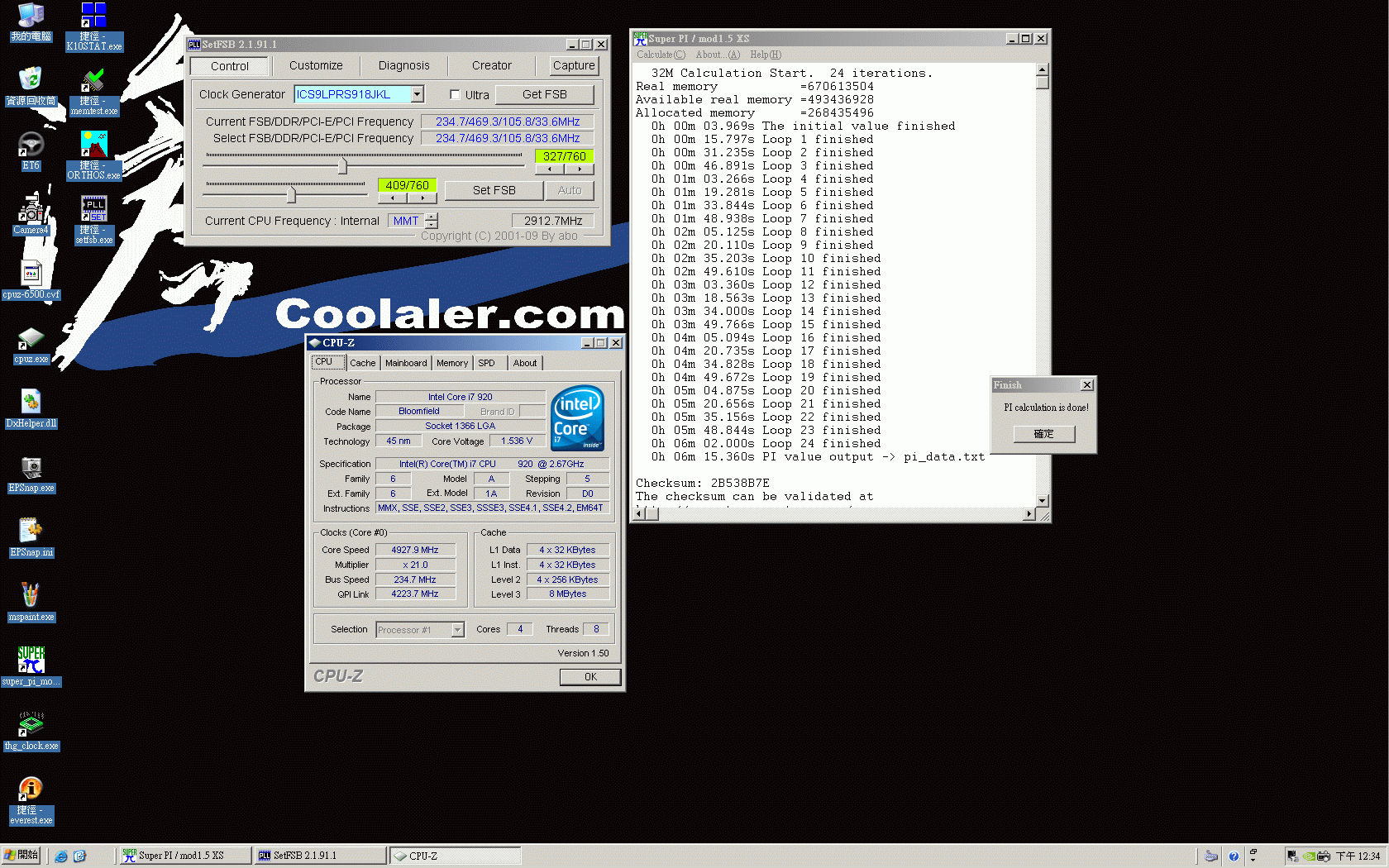The width and height of the screenshot is (1389, 868).
Task: Click the Get FSB button
Action: (x=544, y=94)
